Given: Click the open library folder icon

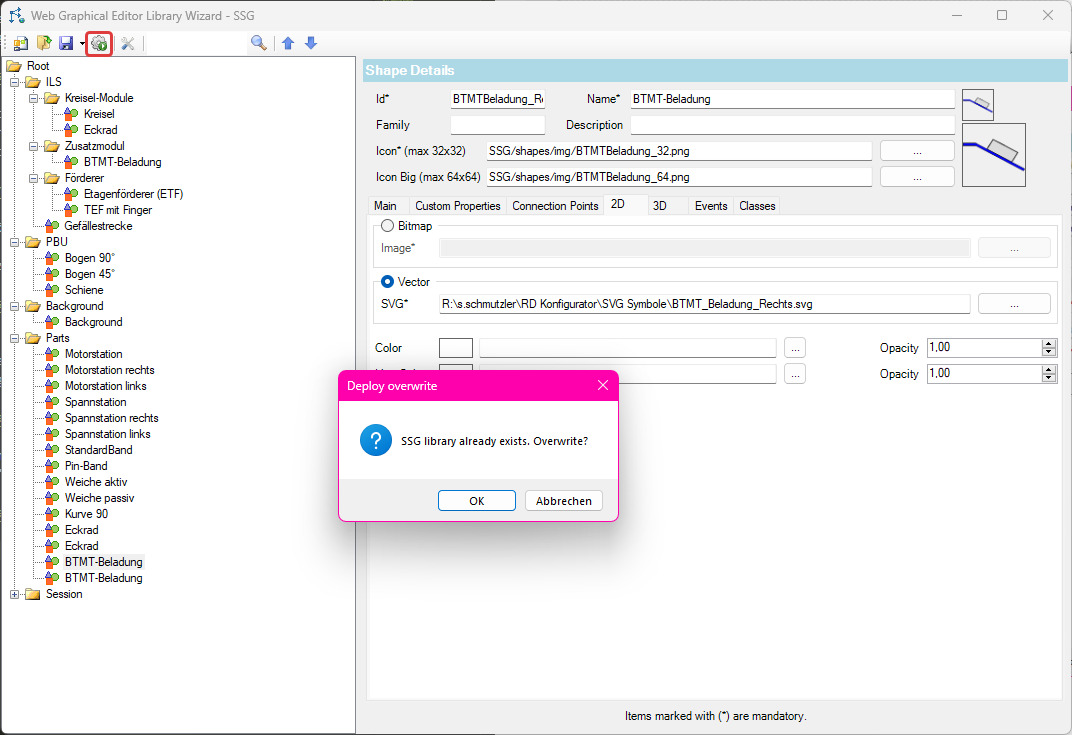Looking at the screenshot, I should 44,43.
